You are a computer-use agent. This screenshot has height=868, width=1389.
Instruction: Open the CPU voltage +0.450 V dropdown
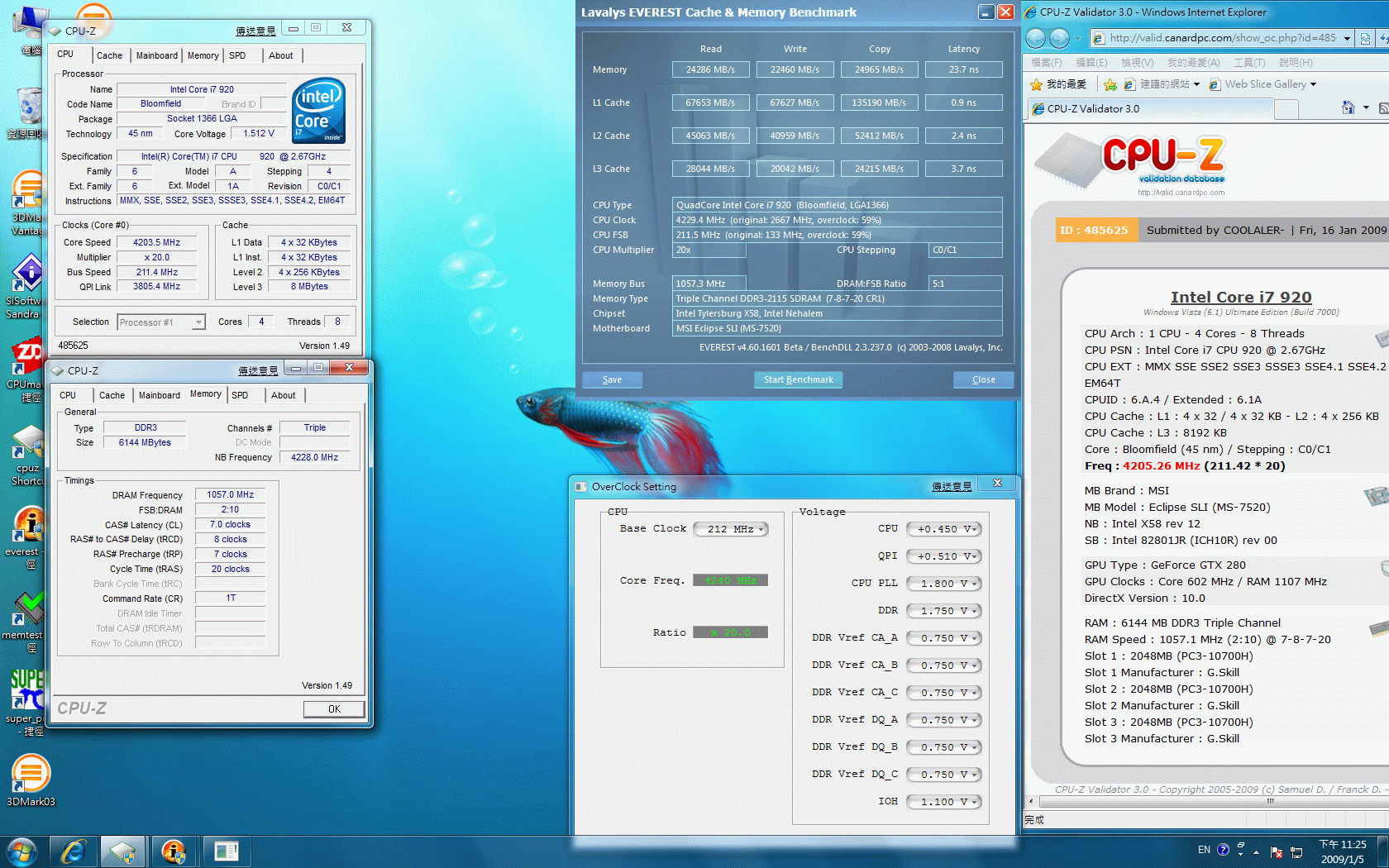943,529
